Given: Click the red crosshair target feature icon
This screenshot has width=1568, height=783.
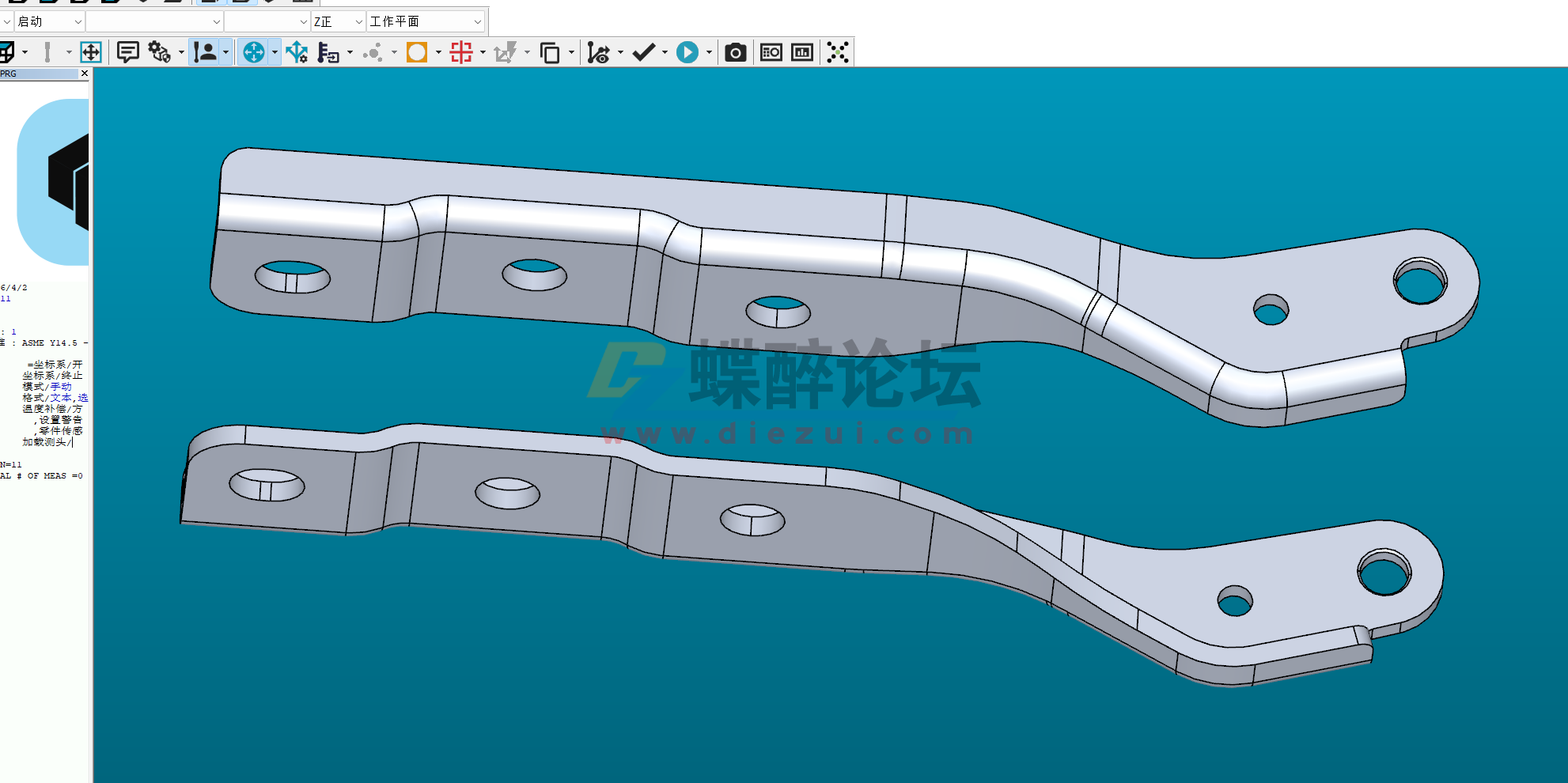Looking at the screenshot, I should pyautogui.click(x=461, y=52).
